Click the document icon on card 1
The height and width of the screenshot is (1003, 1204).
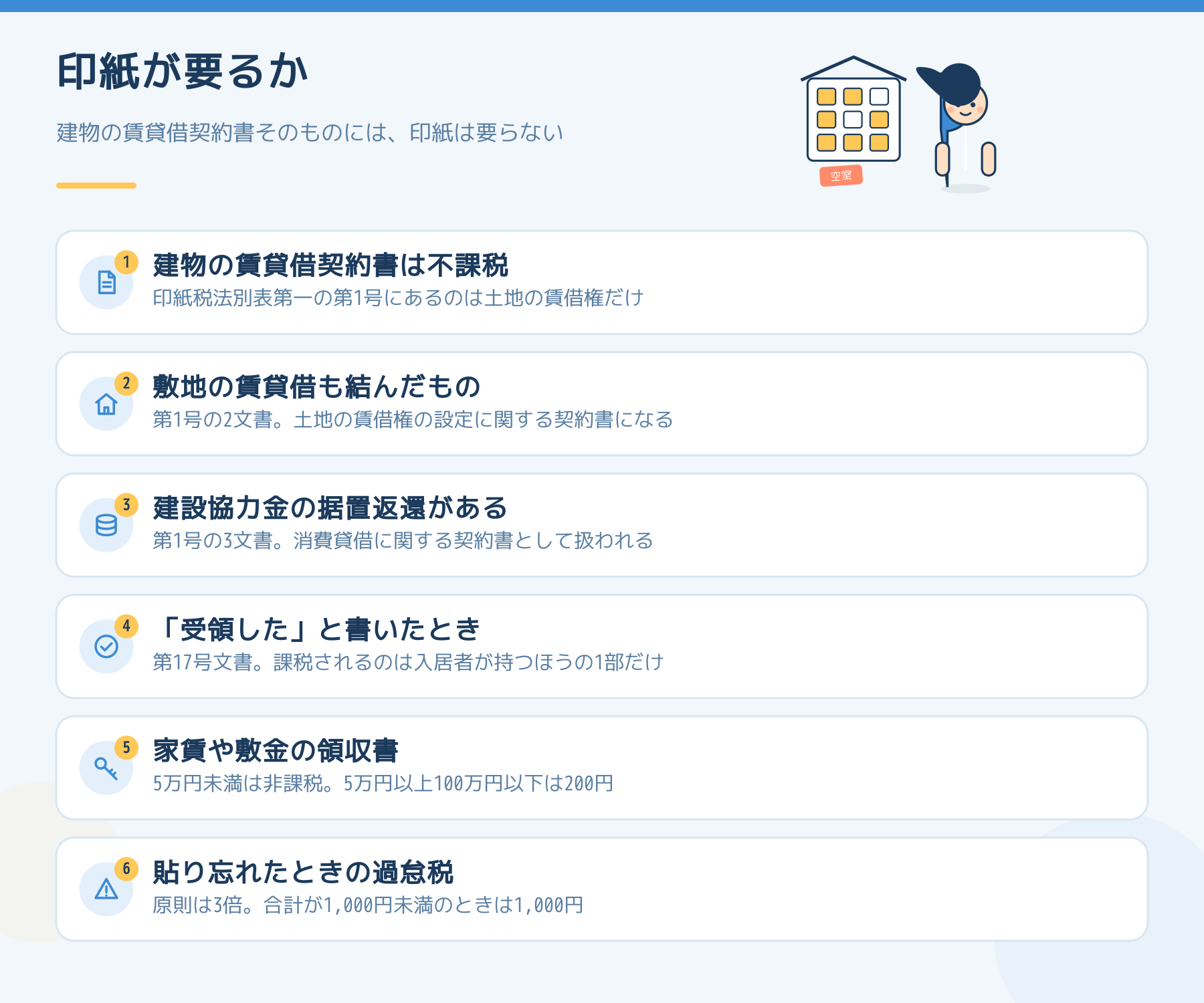106,282
